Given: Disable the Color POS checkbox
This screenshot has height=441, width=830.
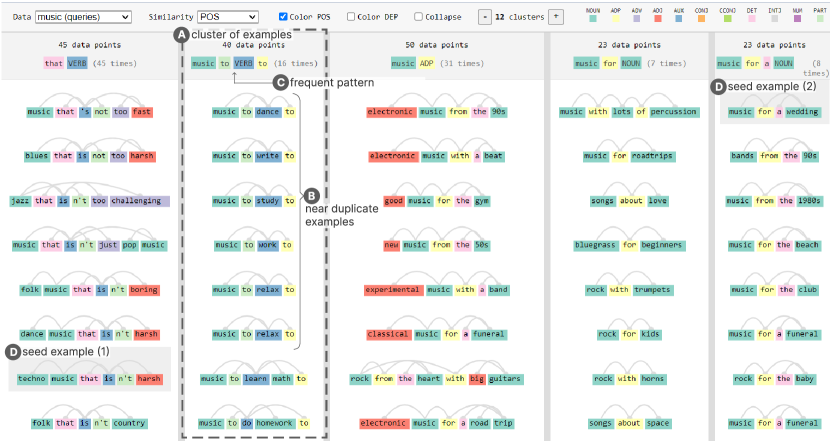Looking at the screenshot, I should tap(283, 17).
